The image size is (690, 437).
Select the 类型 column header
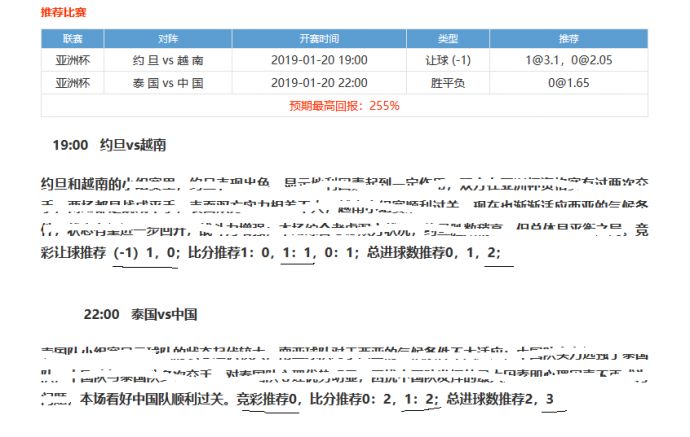pos(448,39)
